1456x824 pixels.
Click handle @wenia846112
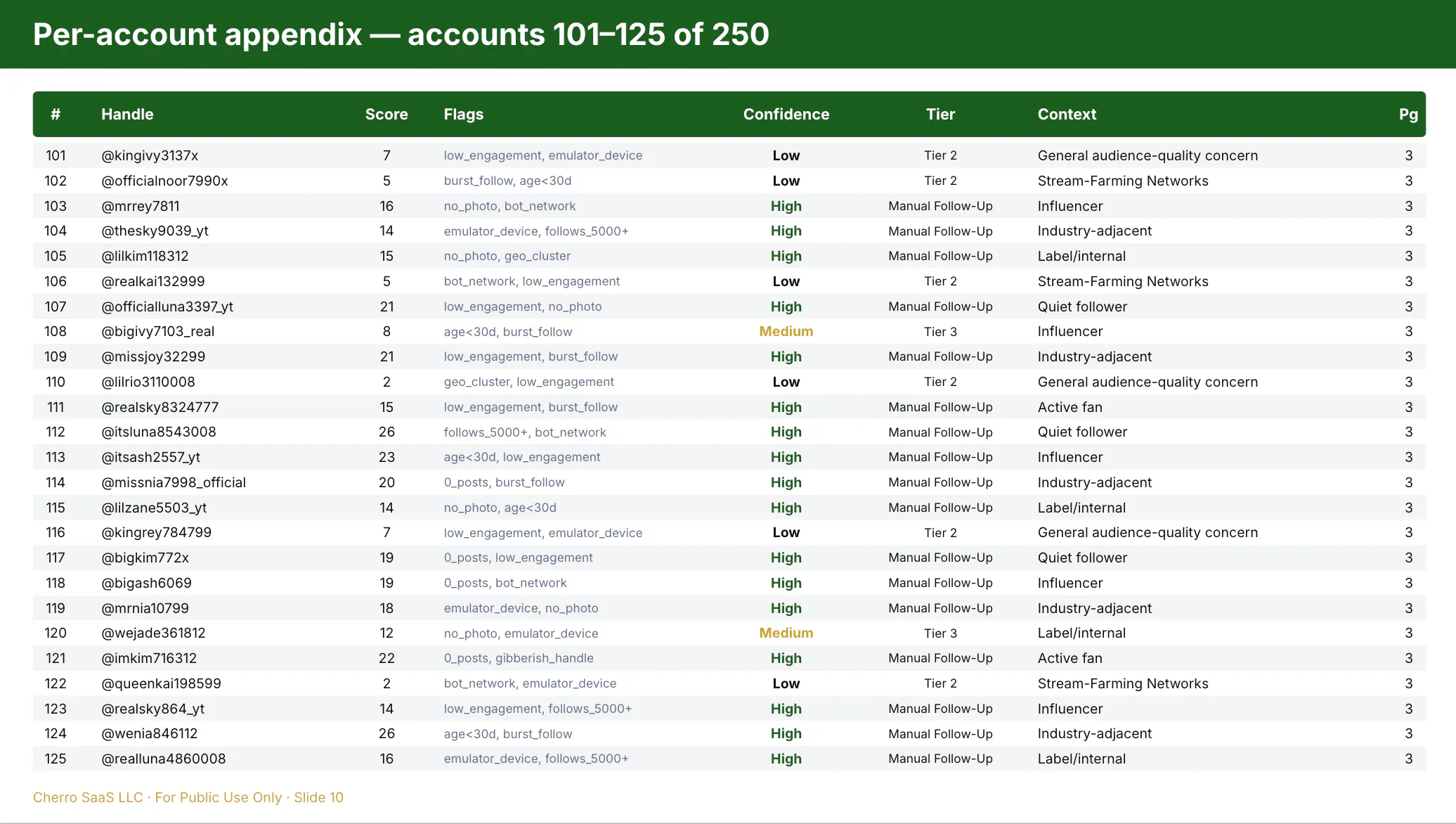(150, 733)
